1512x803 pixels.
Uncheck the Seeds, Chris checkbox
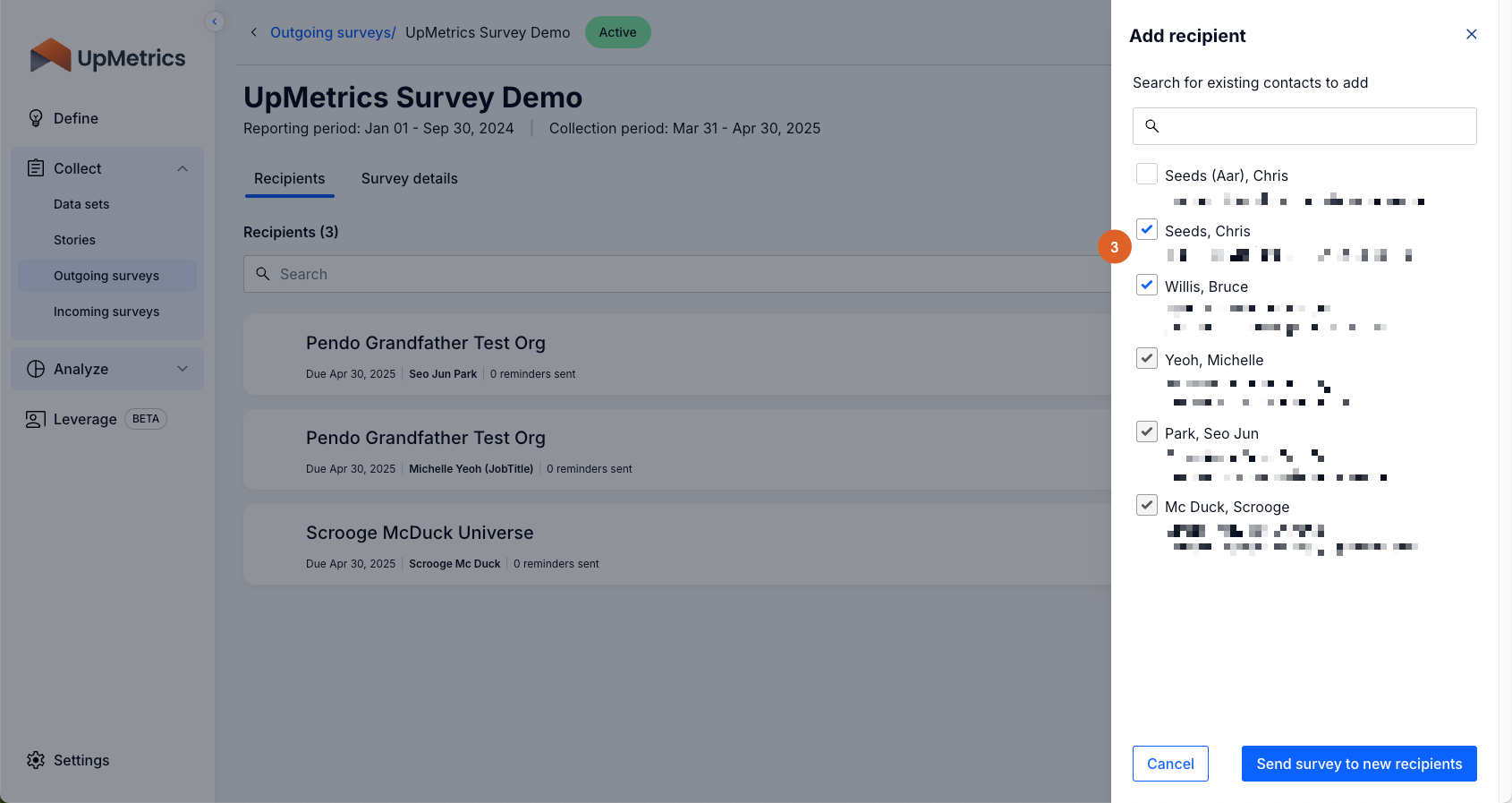1146,229
